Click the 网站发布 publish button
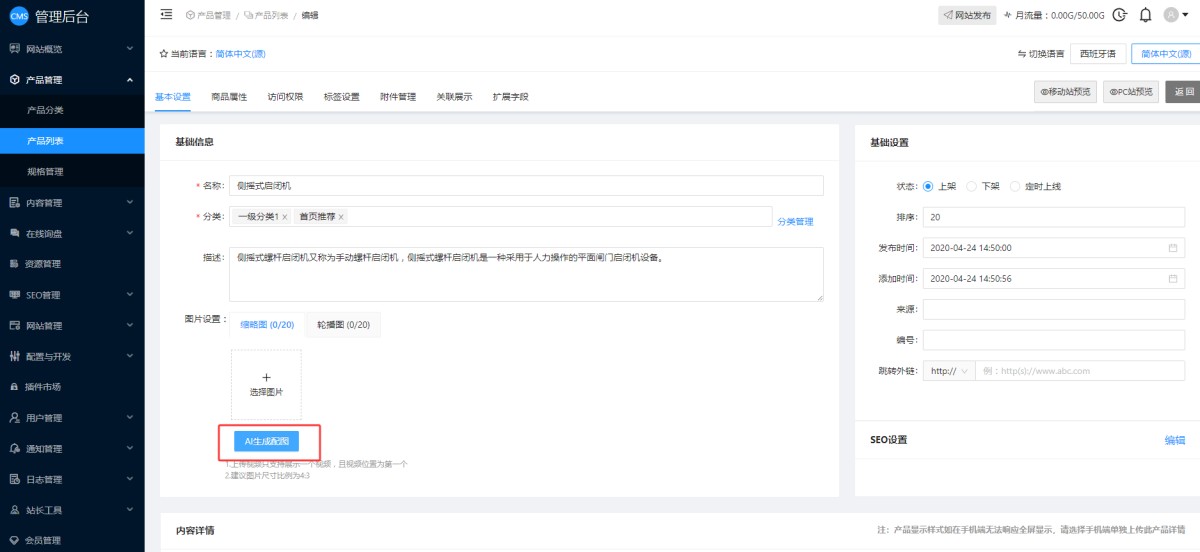This screenshot has width=1200, height=552. click(966, 15)
